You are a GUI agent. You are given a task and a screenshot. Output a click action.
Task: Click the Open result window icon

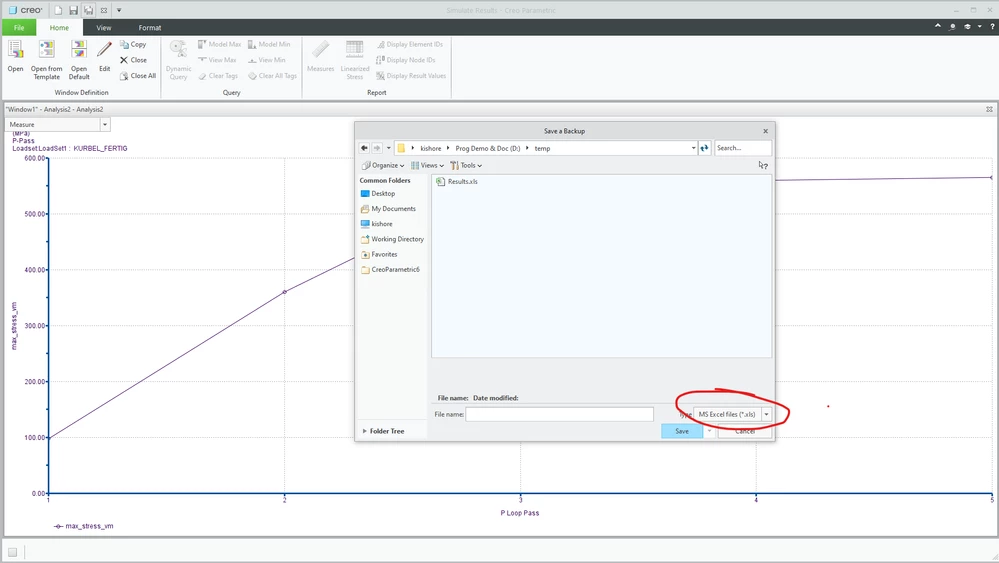click(x=15, y=50)
